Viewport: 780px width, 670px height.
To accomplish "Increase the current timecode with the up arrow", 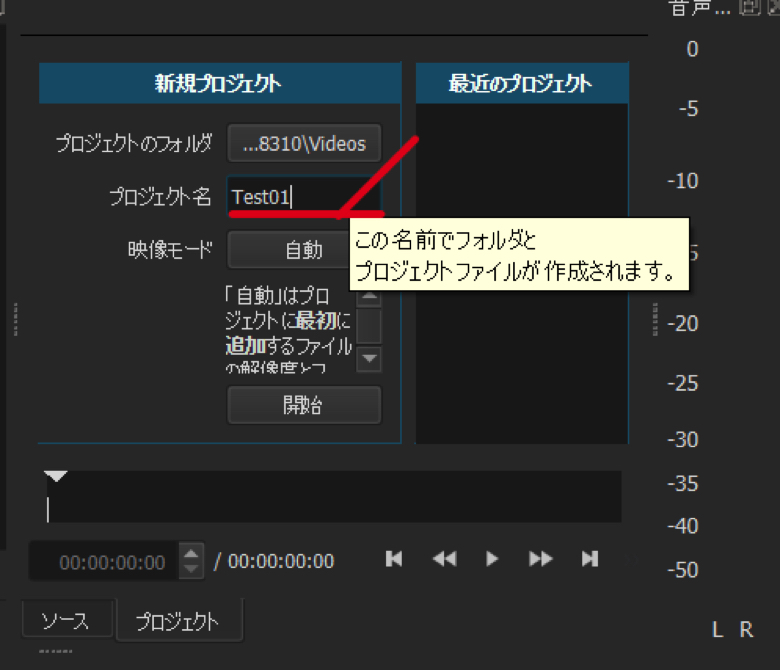I will coord(191,553).
